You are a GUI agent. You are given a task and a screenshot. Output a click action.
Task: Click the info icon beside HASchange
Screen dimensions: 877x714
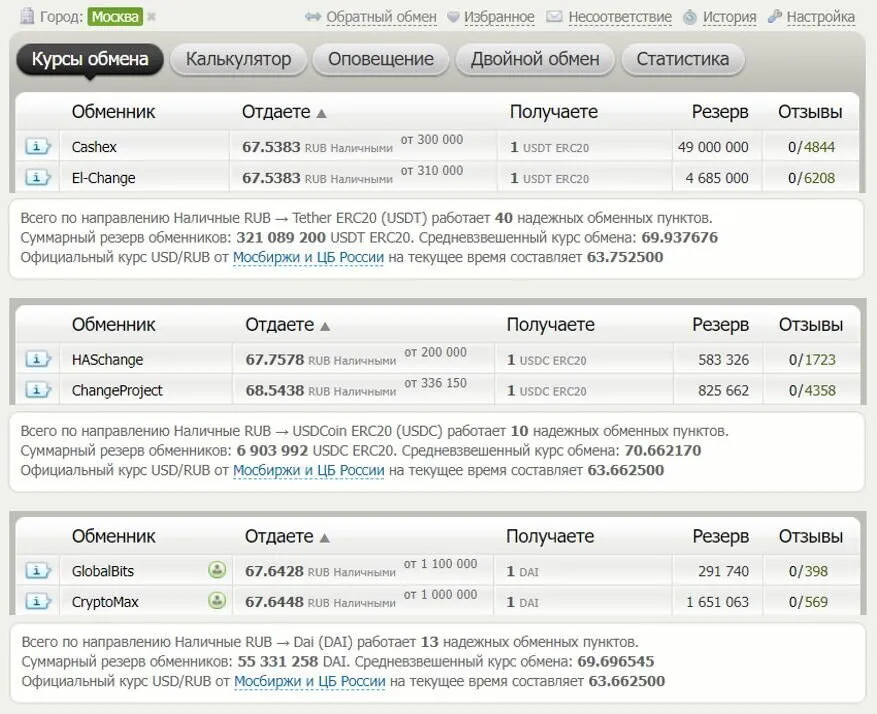click(x=37, y=360)
